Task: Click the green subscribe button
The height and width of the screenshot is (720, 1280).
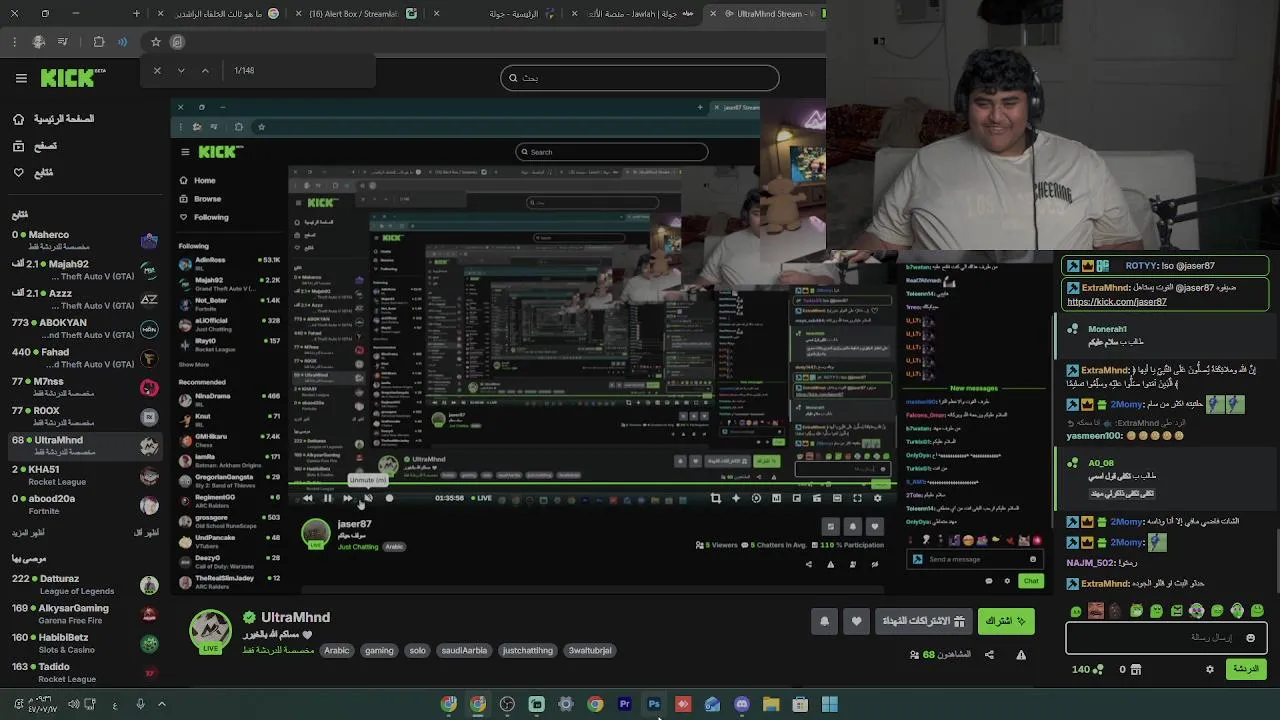Action: coord(1006,621)
